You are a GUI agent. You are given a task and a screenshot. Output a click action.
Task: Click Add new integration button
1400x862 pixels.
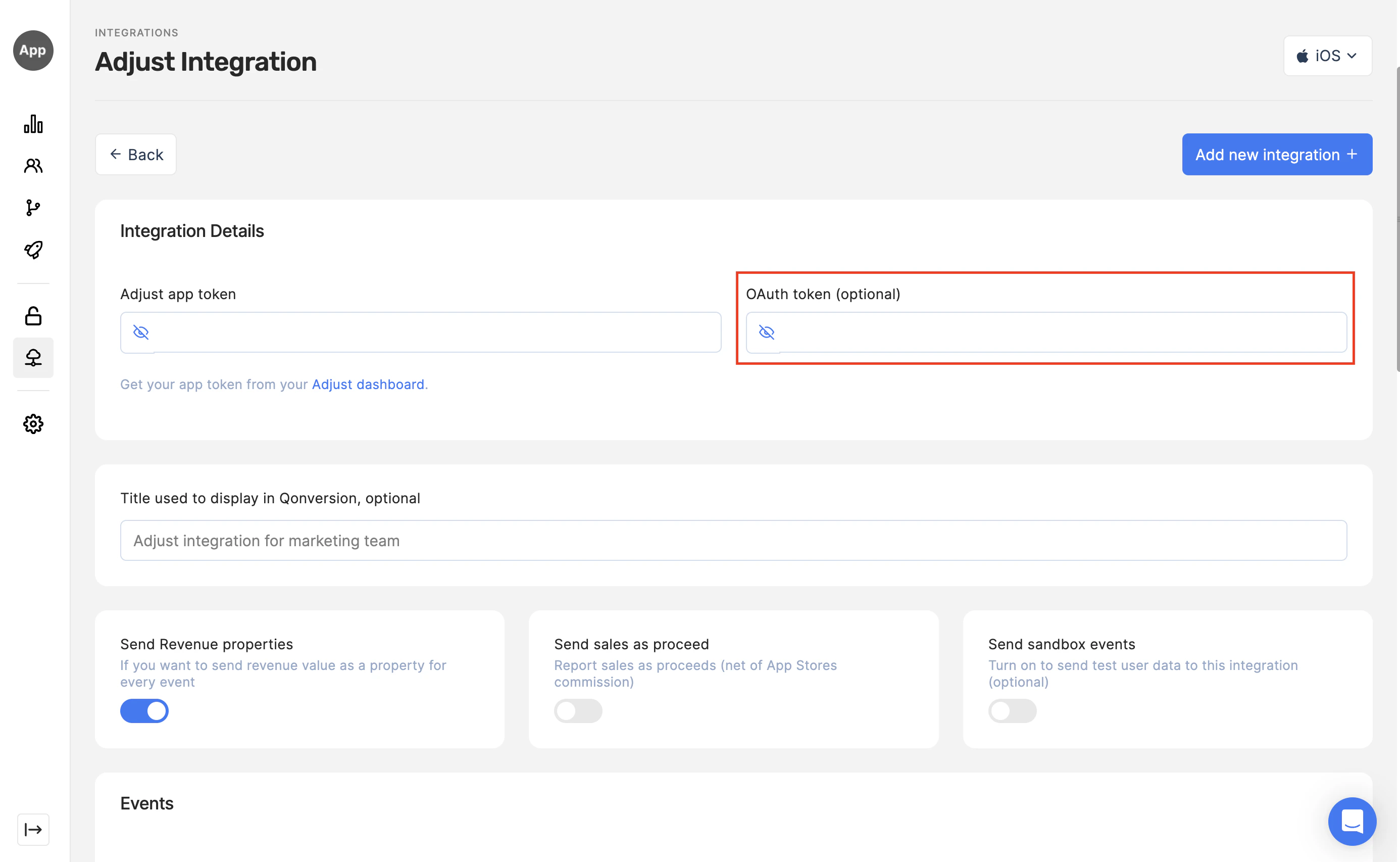[1276, 155]
